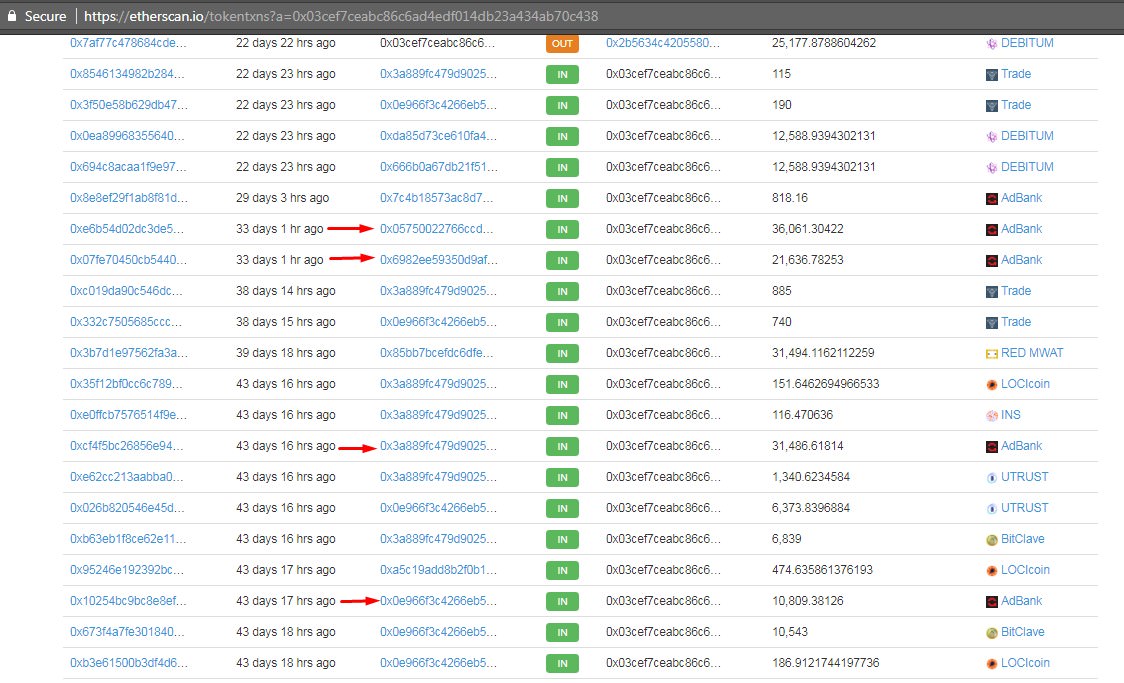Open transaction hash 0x673f4a7fe301840

pos(127,631)
